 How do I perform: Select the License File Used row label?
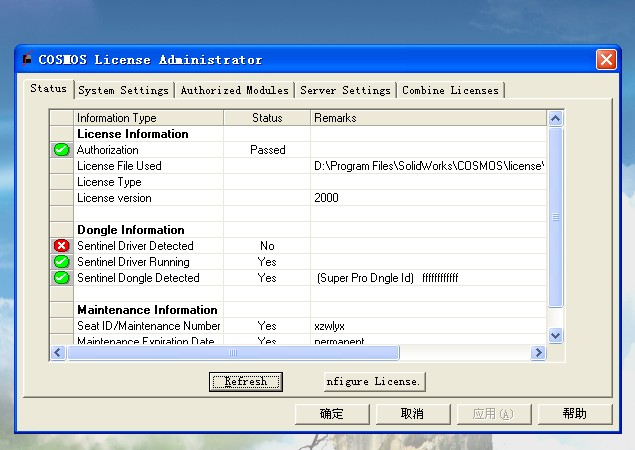[x=119, y=166]
